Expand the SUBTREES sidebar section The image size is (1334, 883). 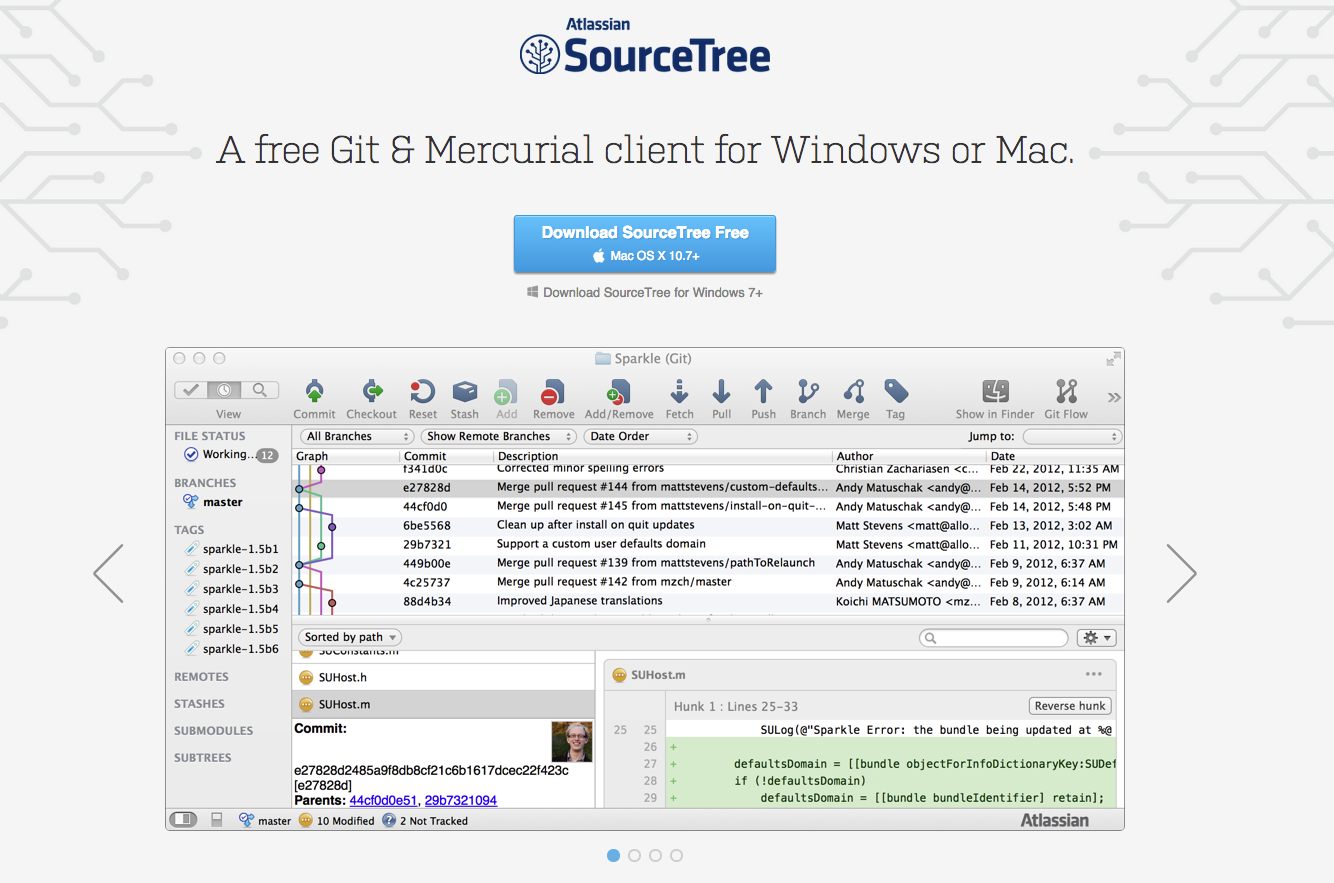pyautogui.click(x=202, y=758)
